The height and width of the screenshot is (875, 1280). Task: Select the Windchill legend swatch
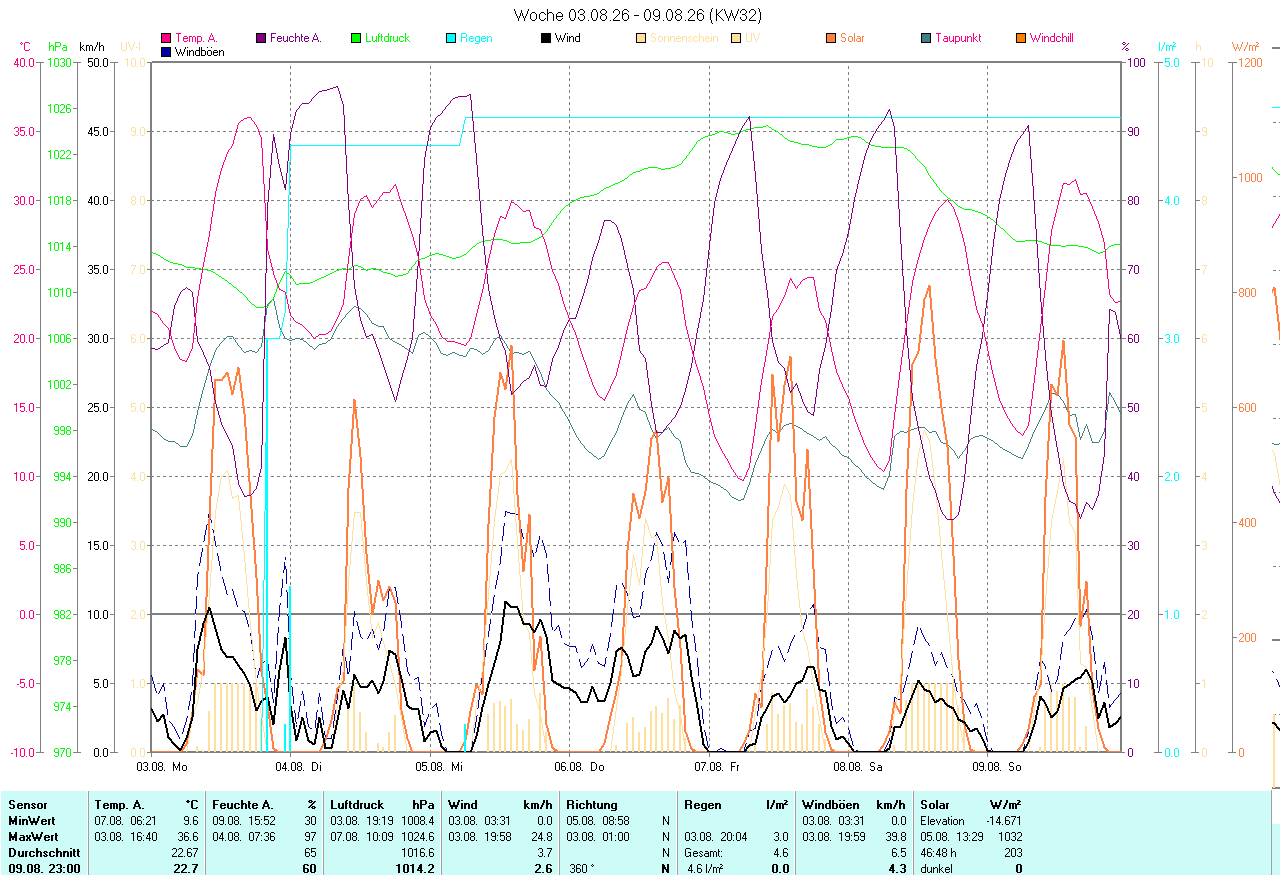1021,38
